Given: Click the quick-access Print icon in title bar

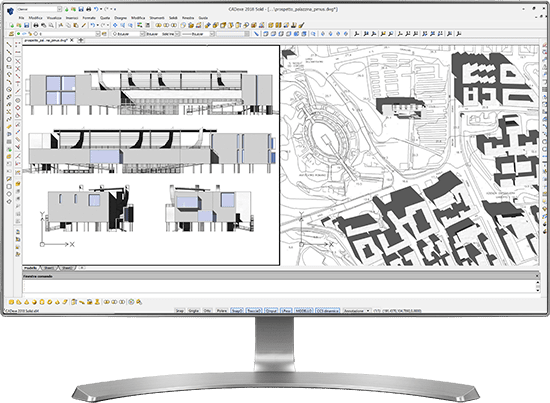Looking at the screenshot, I should tap(88, 9).
